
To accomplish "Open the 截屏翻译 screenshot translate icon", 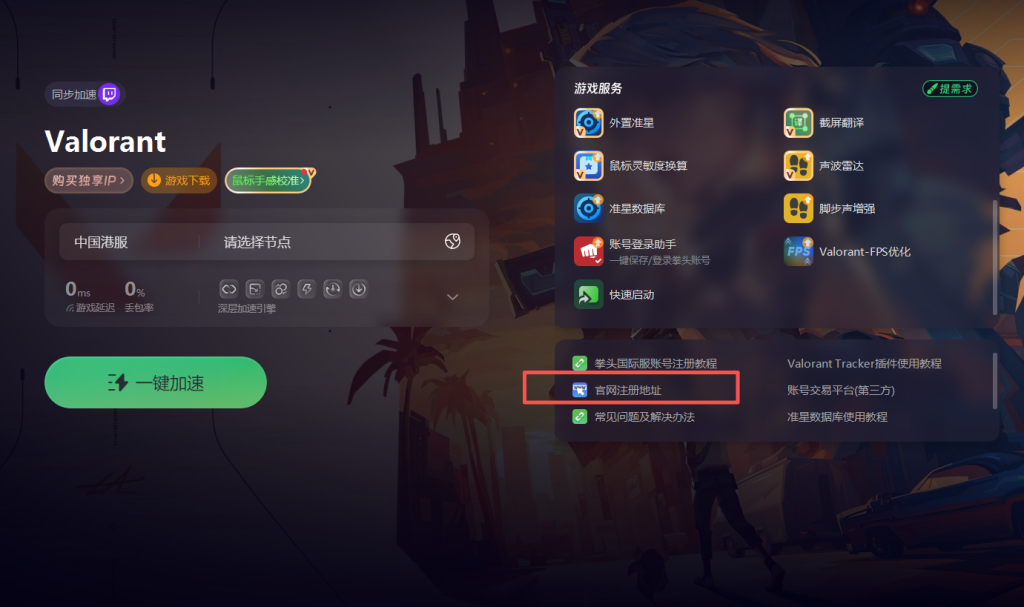I will pyautogui.click(x=798, y=123).
